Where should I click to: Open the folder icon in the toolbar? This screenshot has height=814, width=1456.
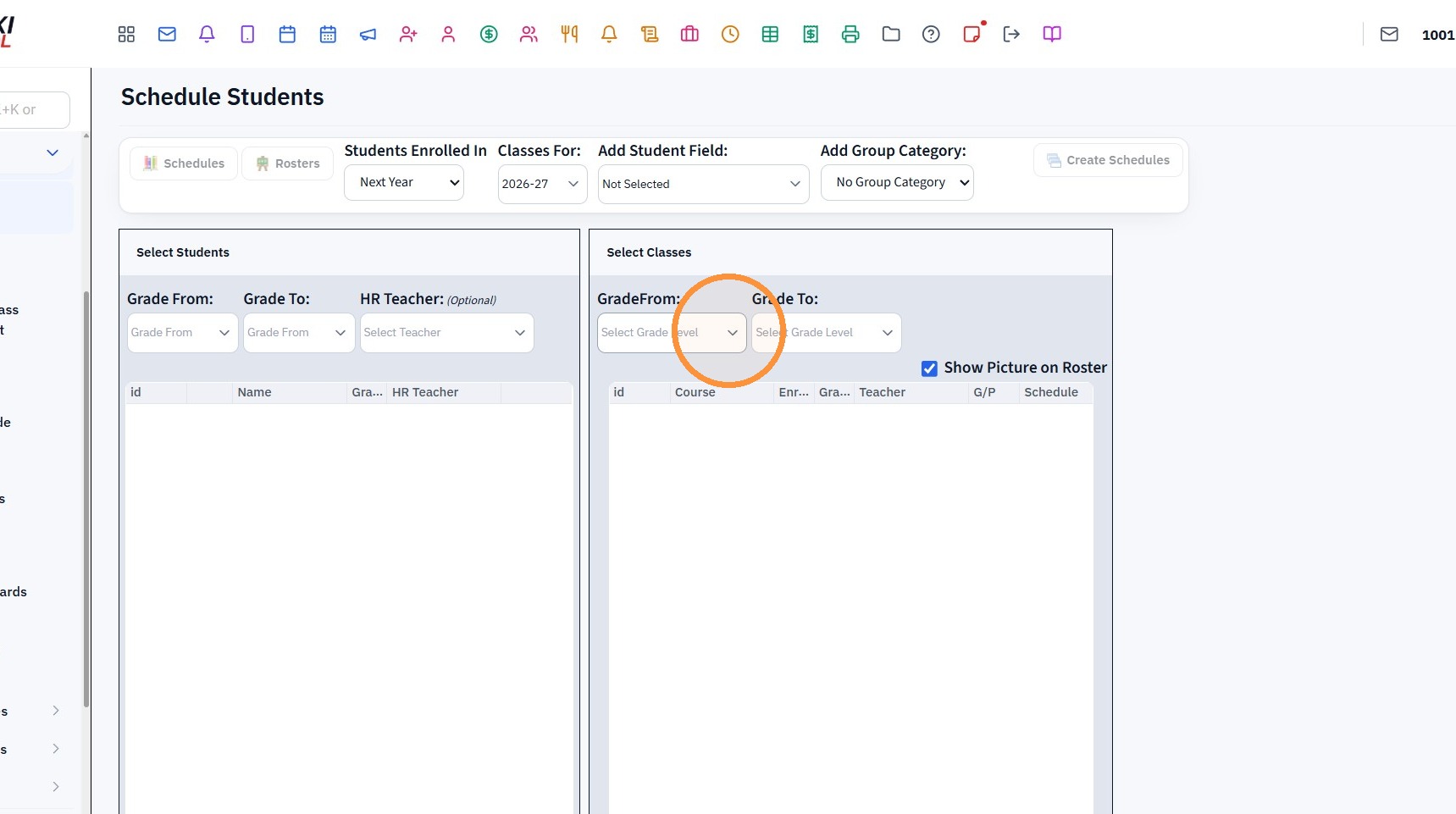(x=891, y=34)
